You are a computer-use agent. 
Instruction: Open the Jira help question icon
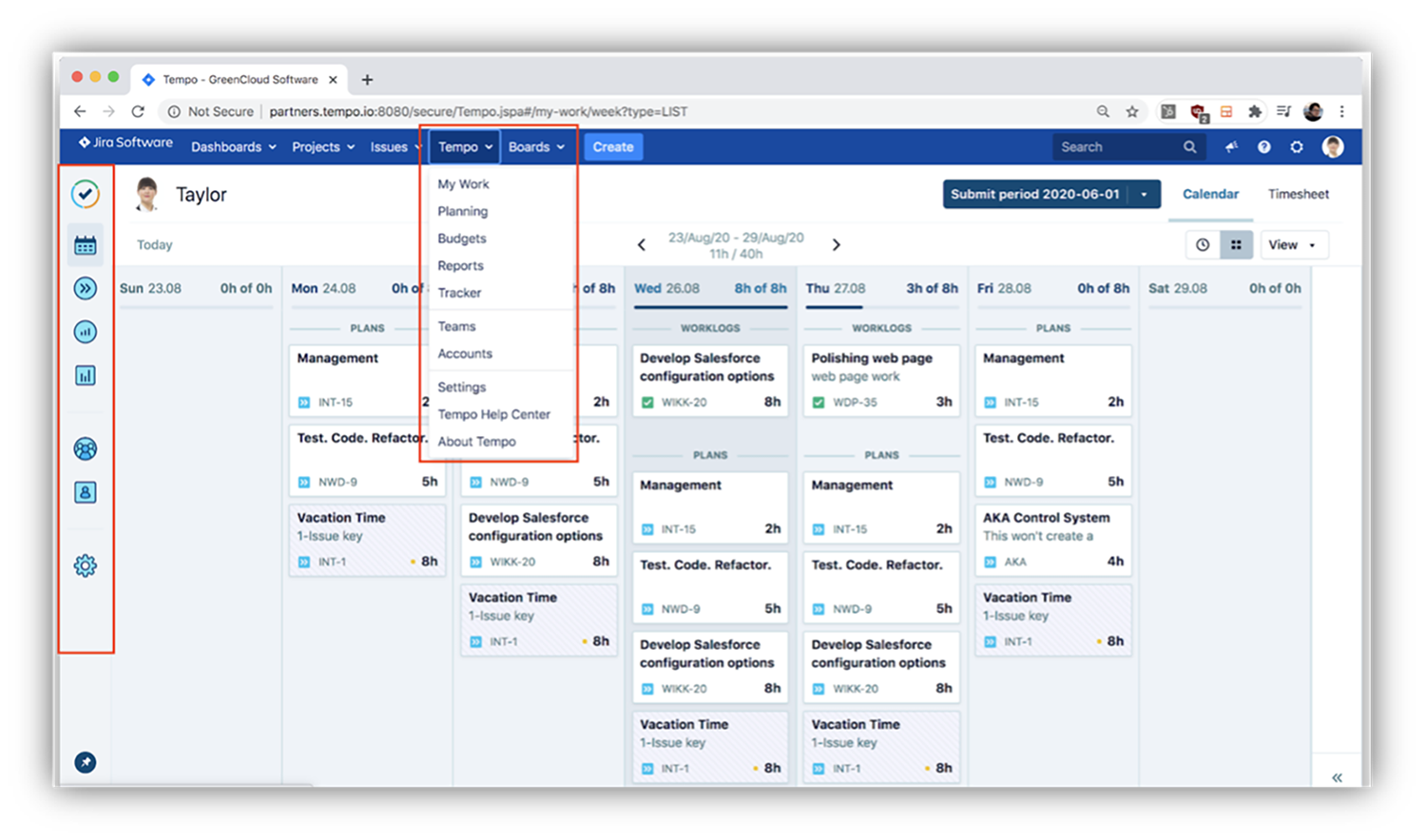pos(1264,147)
